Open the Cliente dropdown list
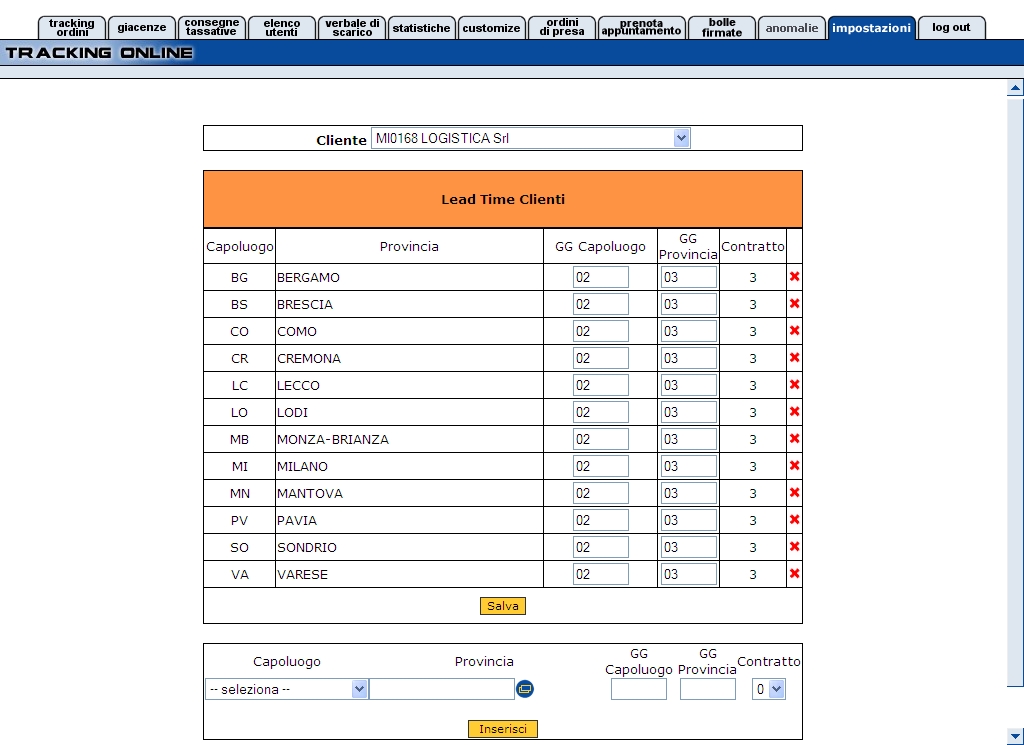 681,139
